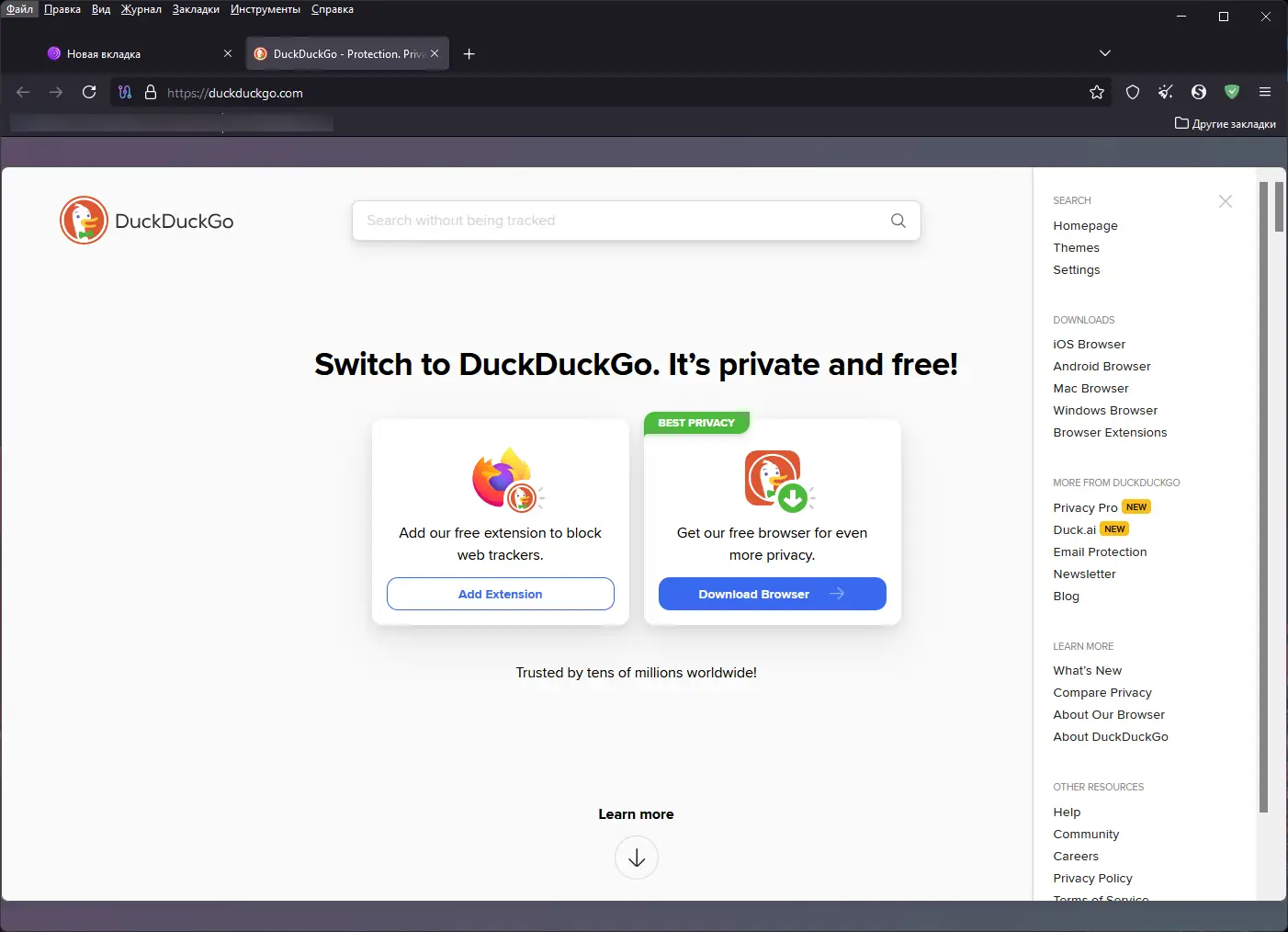
Task: Open the Email Protection link
Action: pyautogui.click(x=1100, y=551)
